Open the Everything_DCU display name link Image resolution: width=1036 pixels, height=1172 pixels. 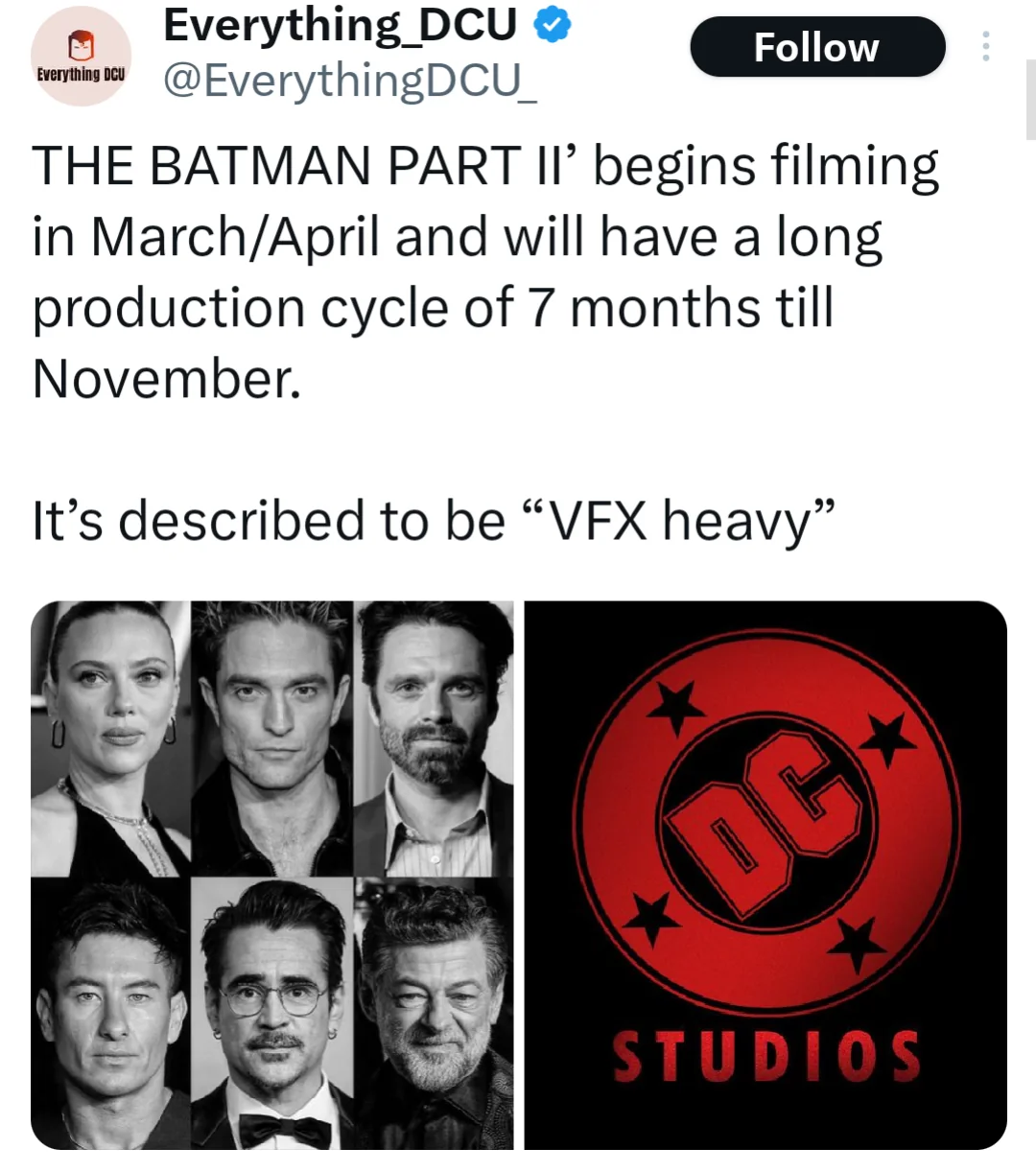(x=340, y=26)
